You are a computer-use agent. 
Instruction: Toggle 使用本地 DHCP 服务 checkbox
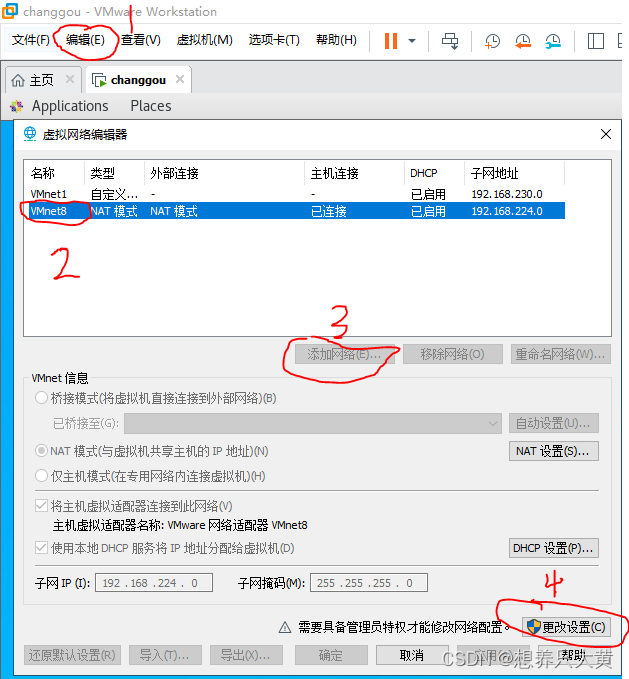[41, 548]
